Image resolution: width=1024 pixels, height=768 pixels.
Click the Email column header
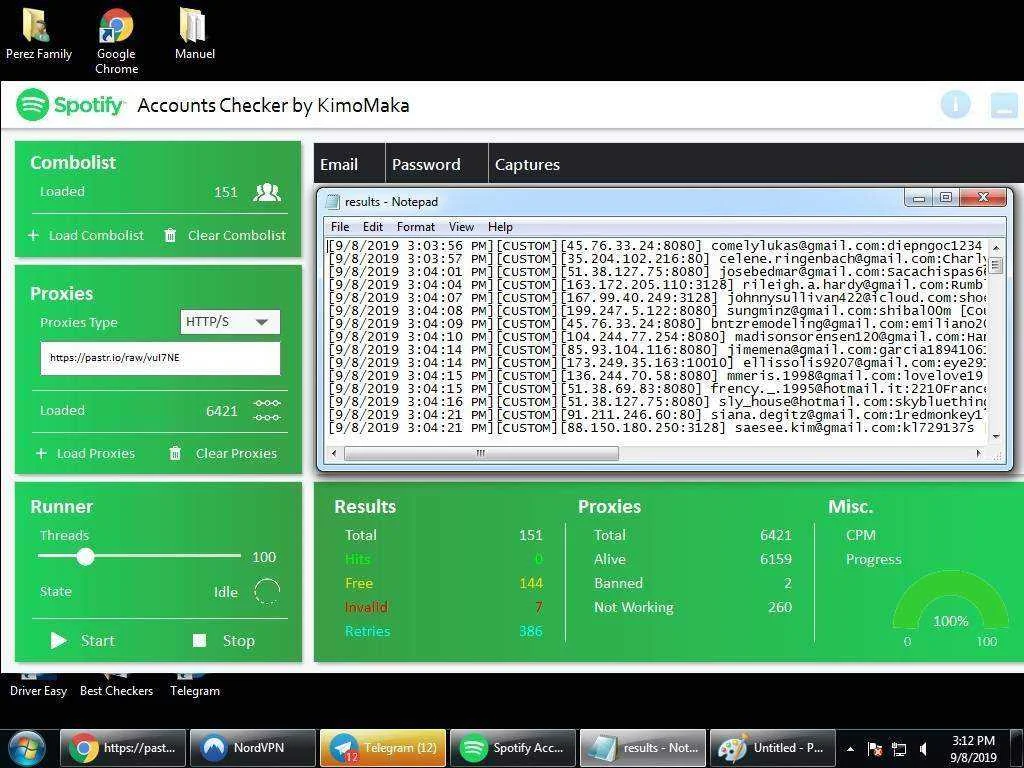point(349,164)
